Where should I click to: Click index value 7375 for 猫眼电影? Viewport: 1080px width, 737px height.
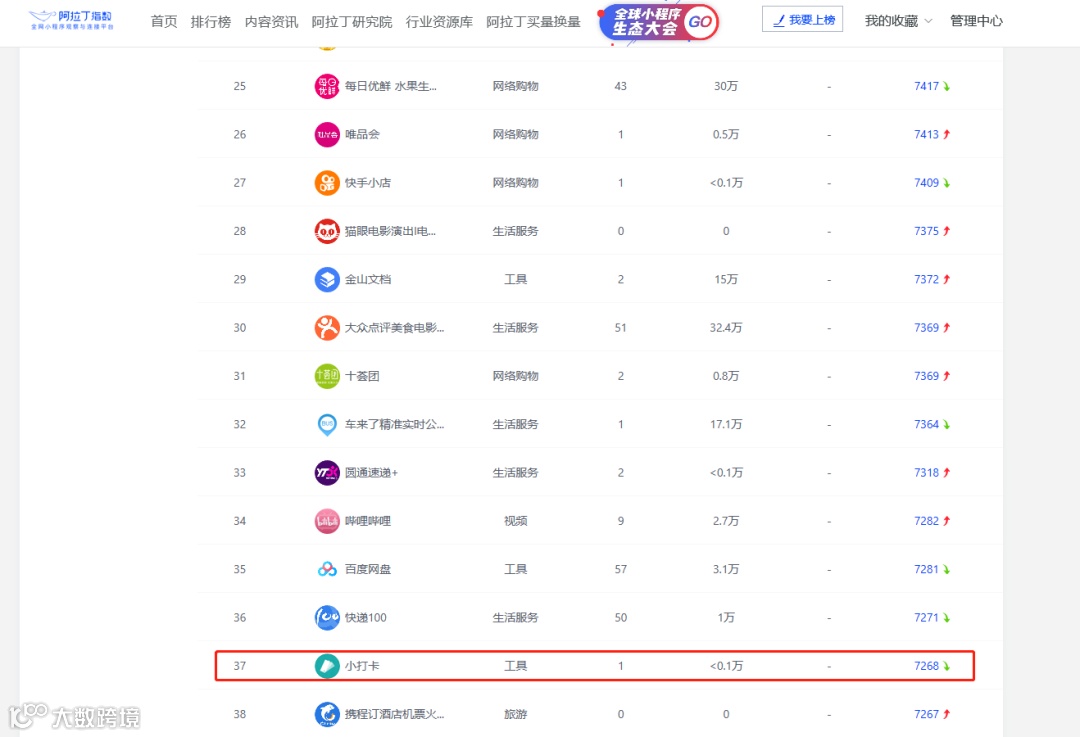tap(926, 231)
